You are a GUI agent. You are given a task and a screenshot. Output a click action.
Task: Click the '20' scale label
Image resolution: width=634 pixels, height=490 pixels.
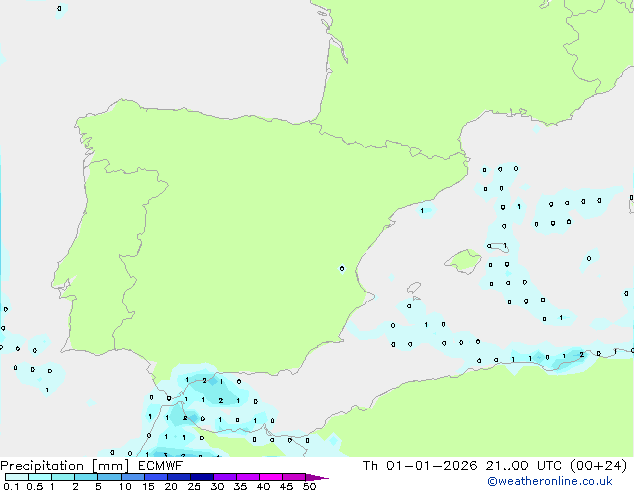[171, 486]
